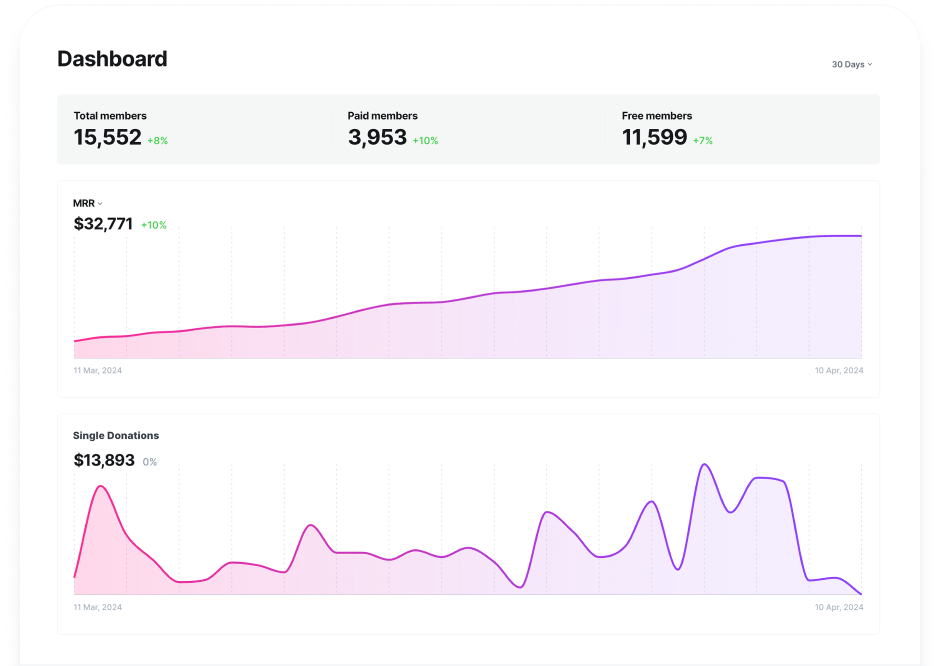
Task: Select the Paid members stat
Action: coord(383,116)
